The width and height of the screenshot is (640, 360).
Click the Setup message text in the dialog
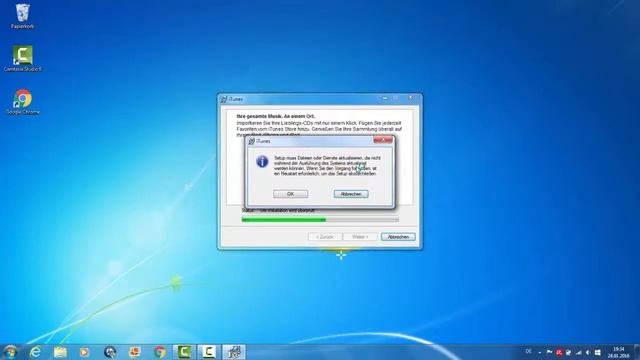(327, 165)
